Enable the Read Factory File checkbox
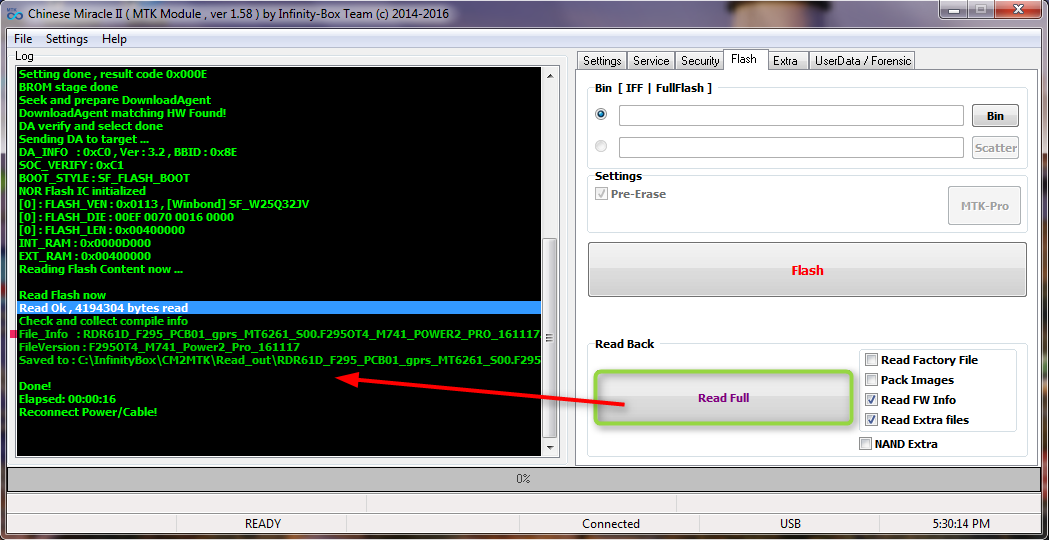 click(872, 360)
